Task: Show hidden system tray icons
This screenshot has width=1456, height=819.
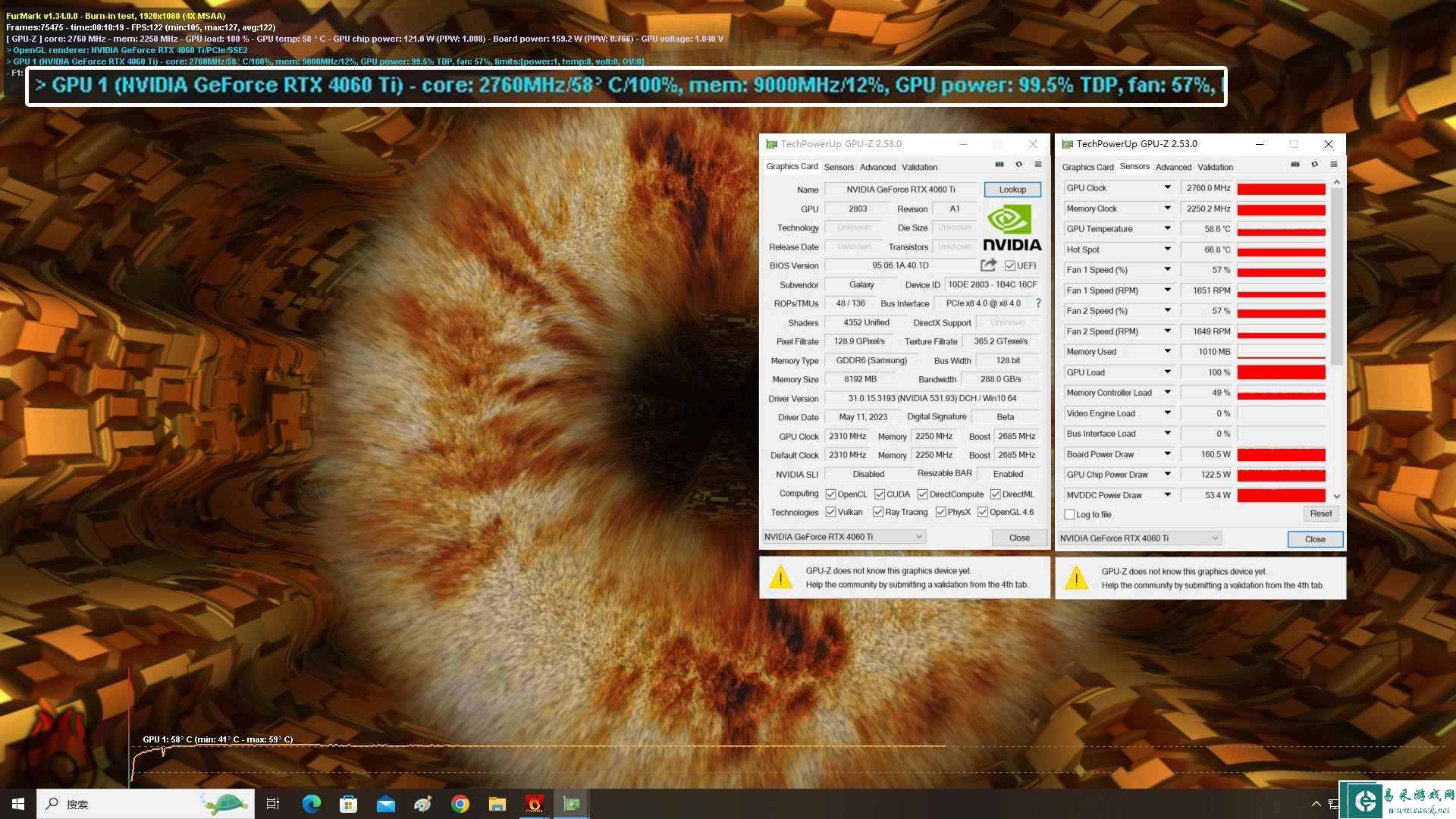Action: (1316, 804)
